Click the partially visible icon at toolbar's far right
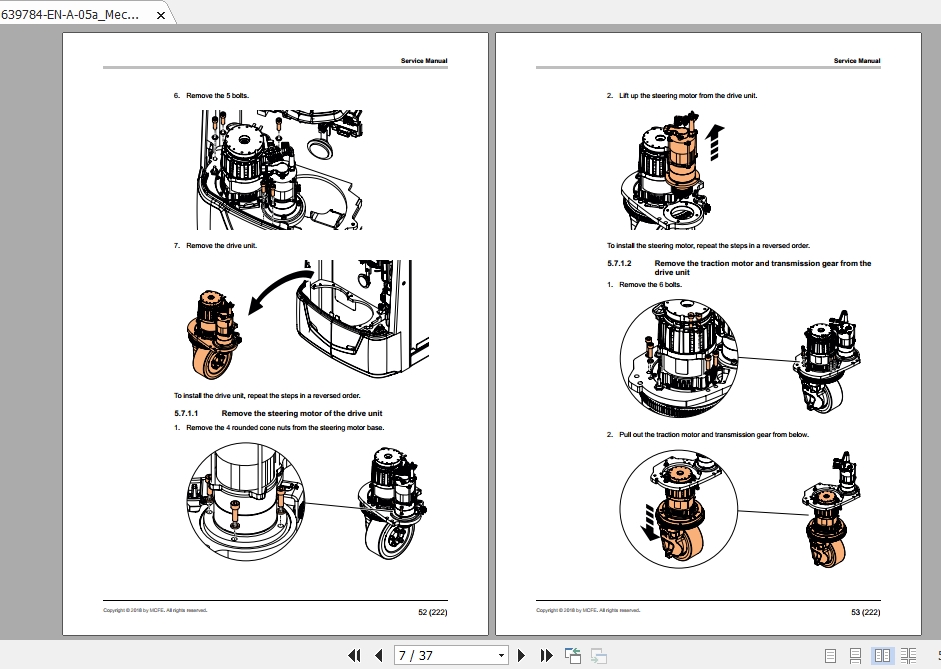This screenshot has width=941, height=669. [x=938, y=655]
